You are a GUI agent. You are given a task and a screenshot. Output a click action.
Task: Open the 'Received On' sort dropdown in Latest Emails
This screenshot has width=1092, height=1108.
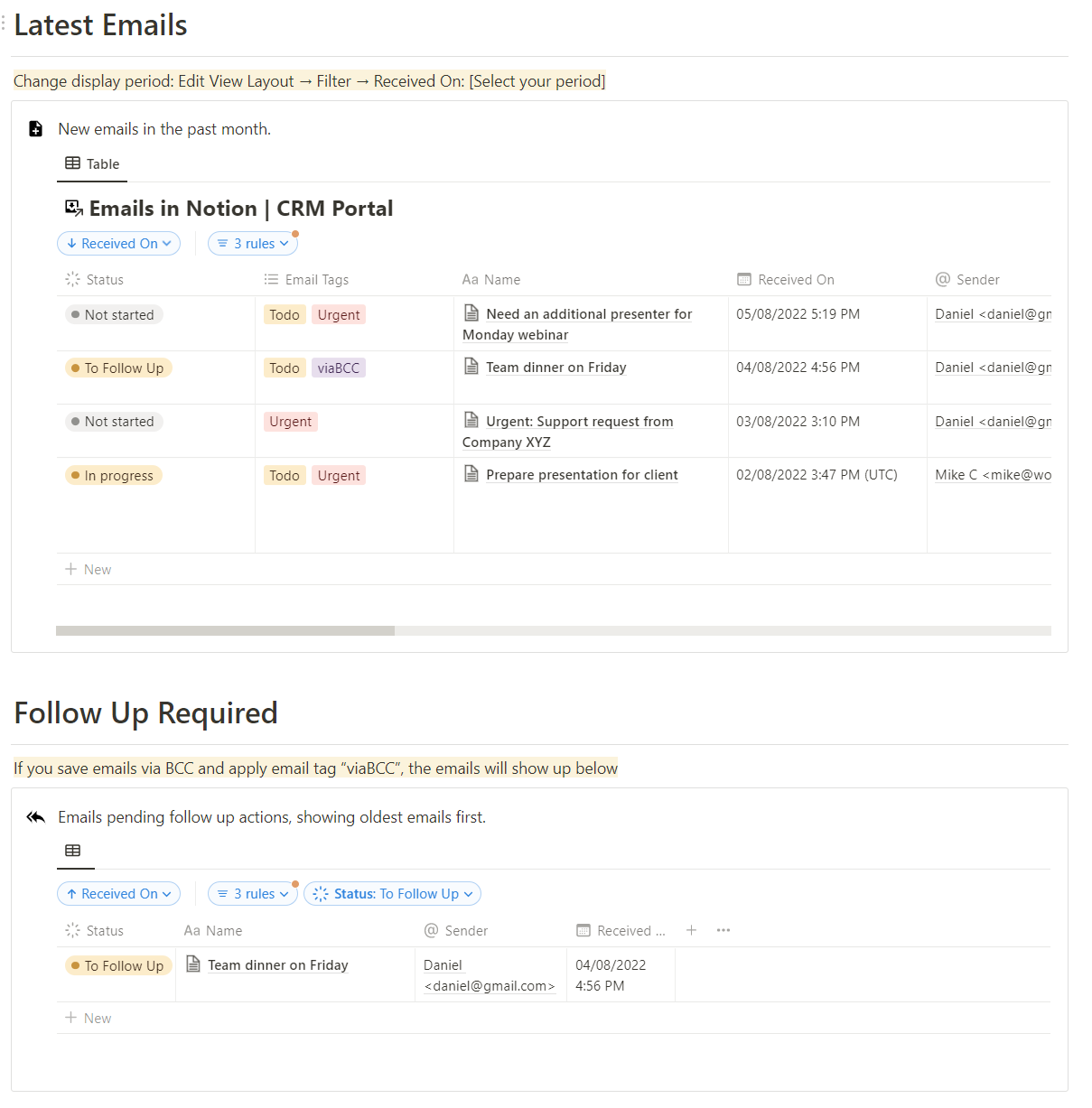click(x=118, y=244)
